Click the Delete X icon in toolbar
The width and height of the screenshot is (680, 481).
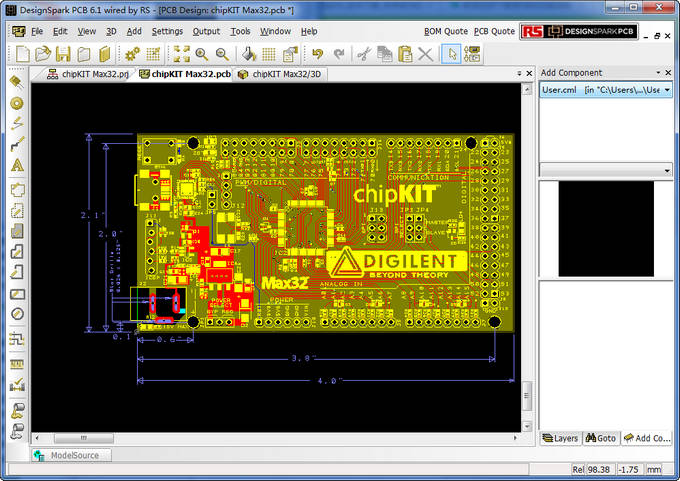point(425,53)
